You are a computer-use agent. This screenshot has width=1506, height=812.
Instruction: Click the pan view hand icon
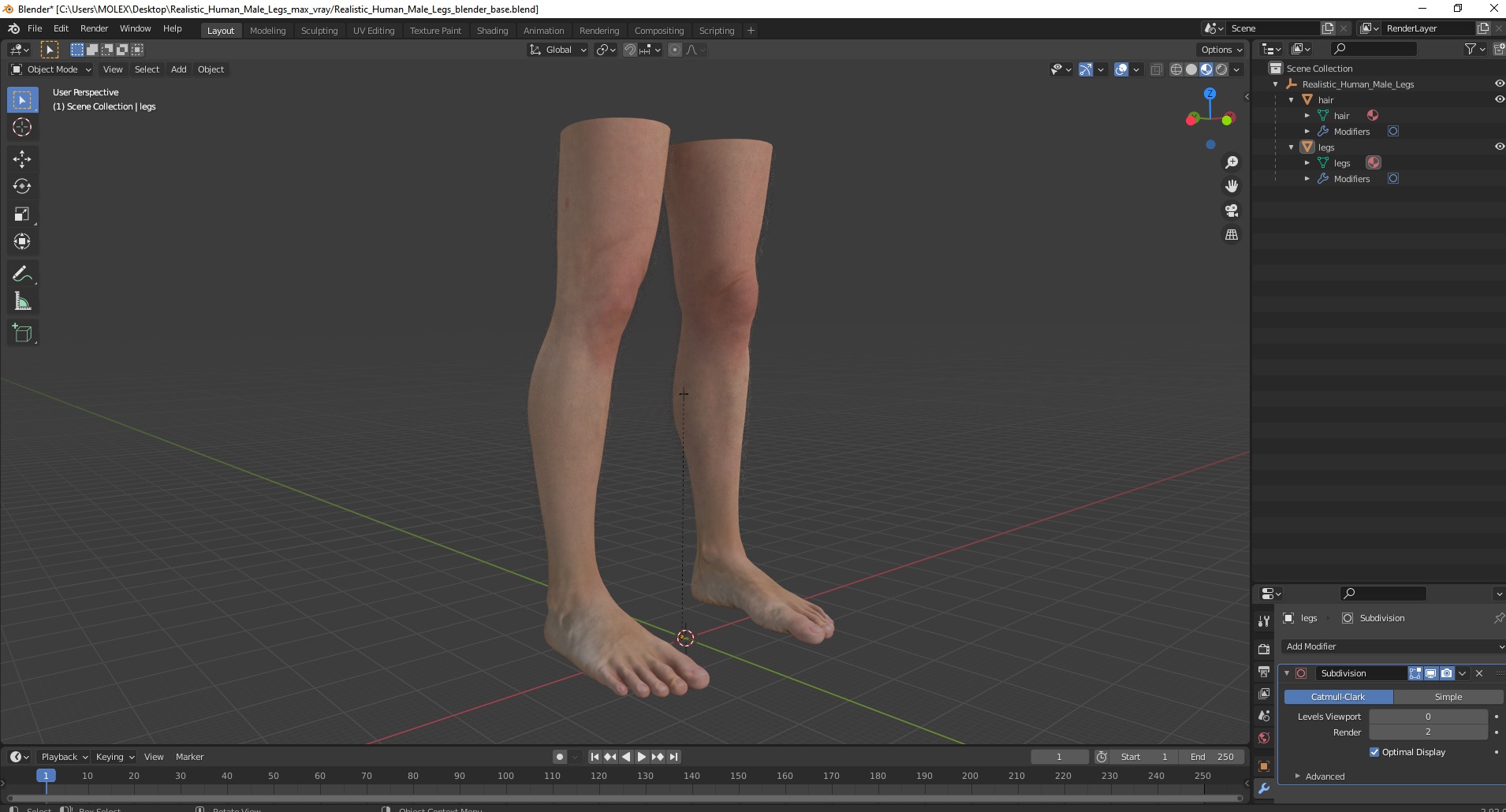coord(1231,186)
